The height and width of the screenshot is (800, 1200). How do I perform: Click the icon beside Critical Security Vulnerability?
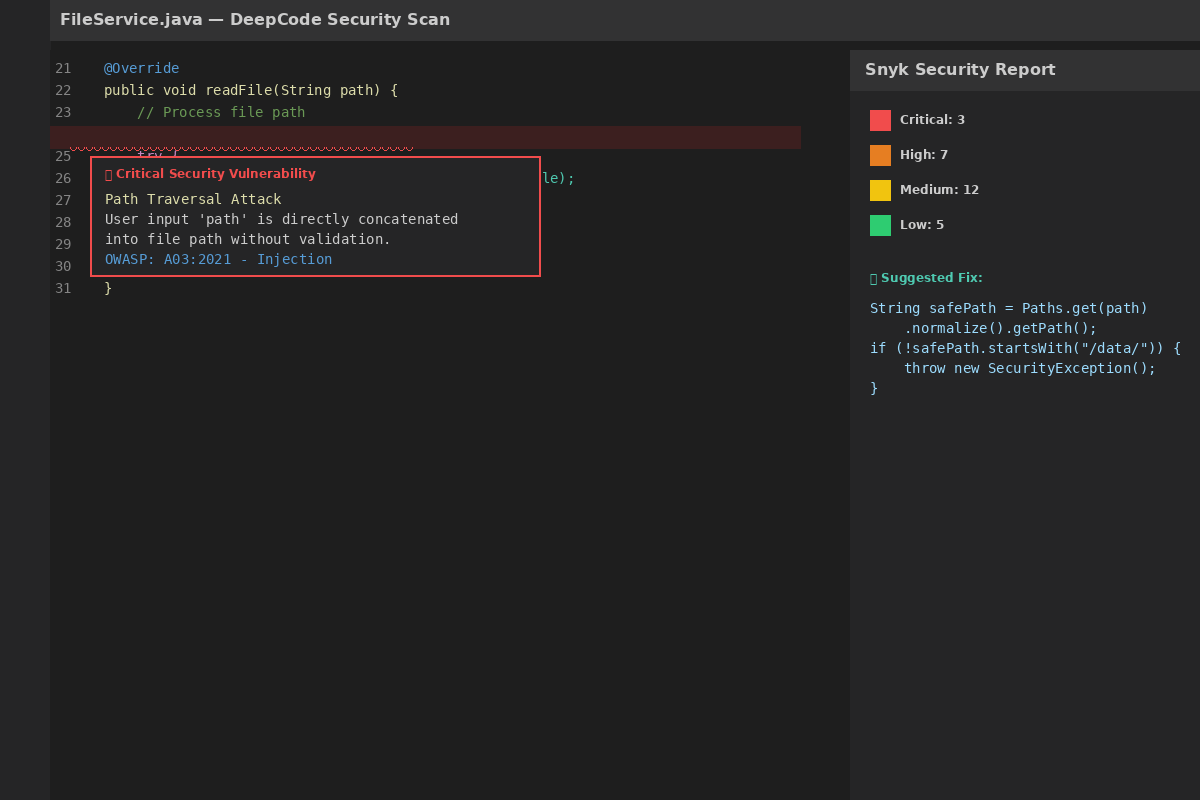click(x=109, y=174)
